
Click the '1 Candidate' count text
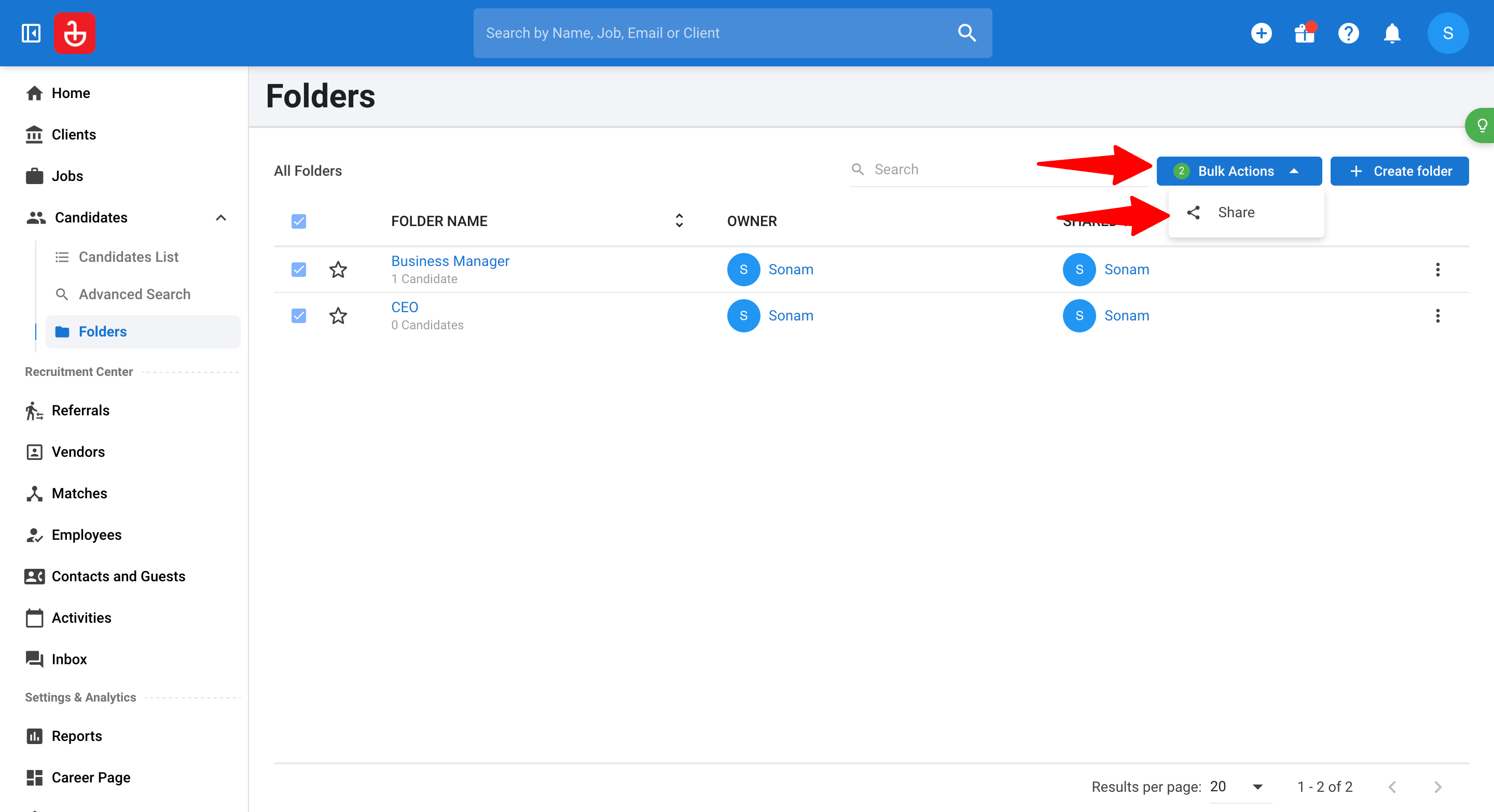[x=424, y=279]
